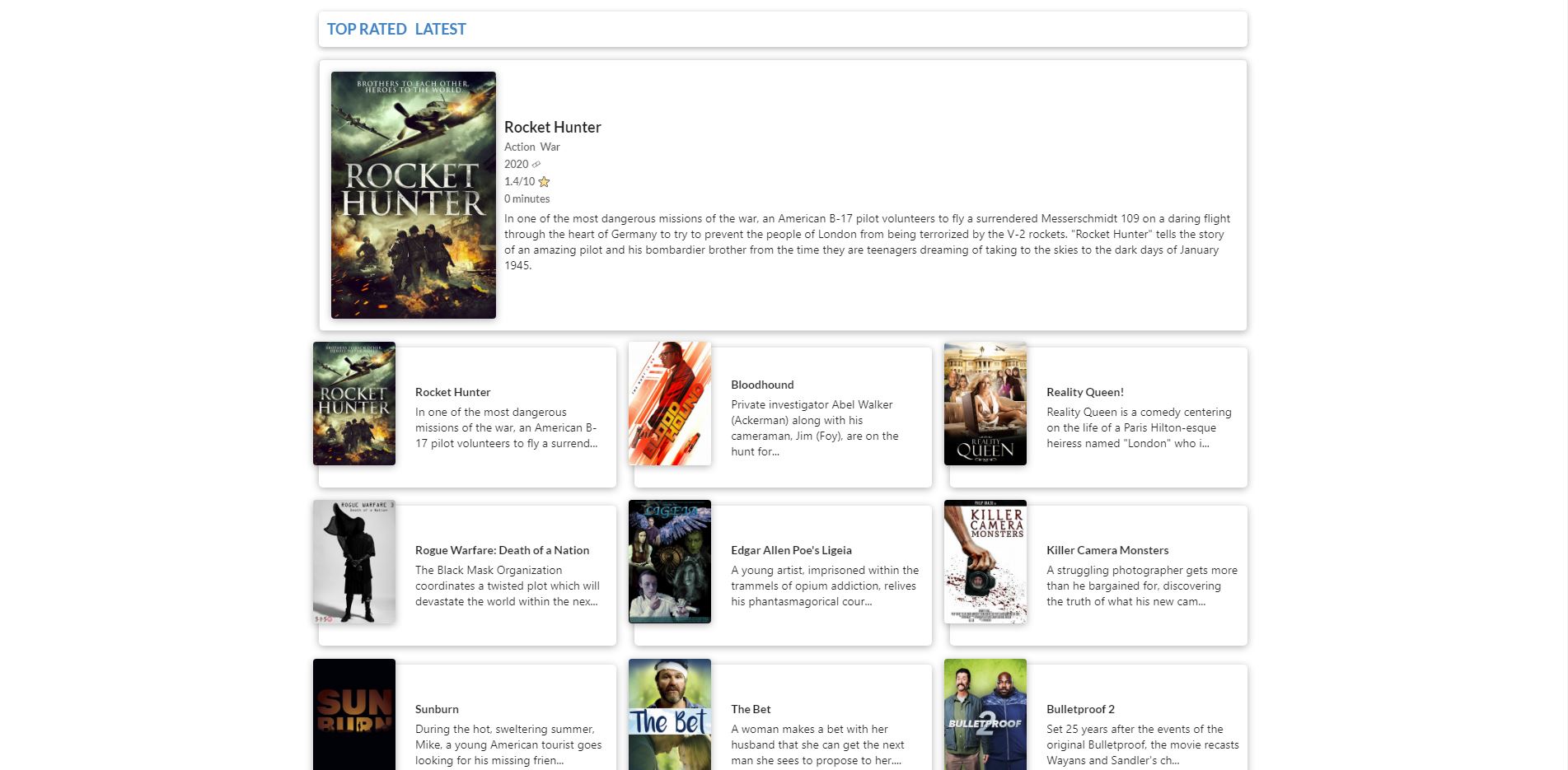The height and width of the screenshot is (770, 1568).
Task: Open the Killer Camera Monsters card title
Action: coord(1108,550)
